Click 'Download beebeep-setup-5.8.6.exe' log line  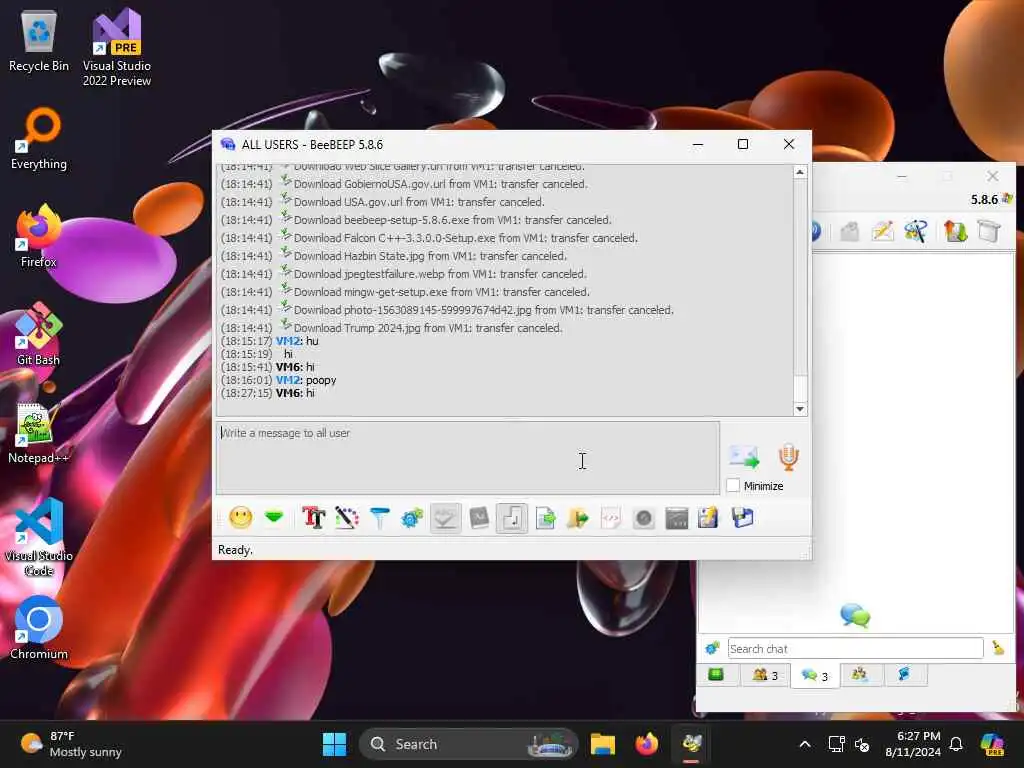click(x=453, y=220)
